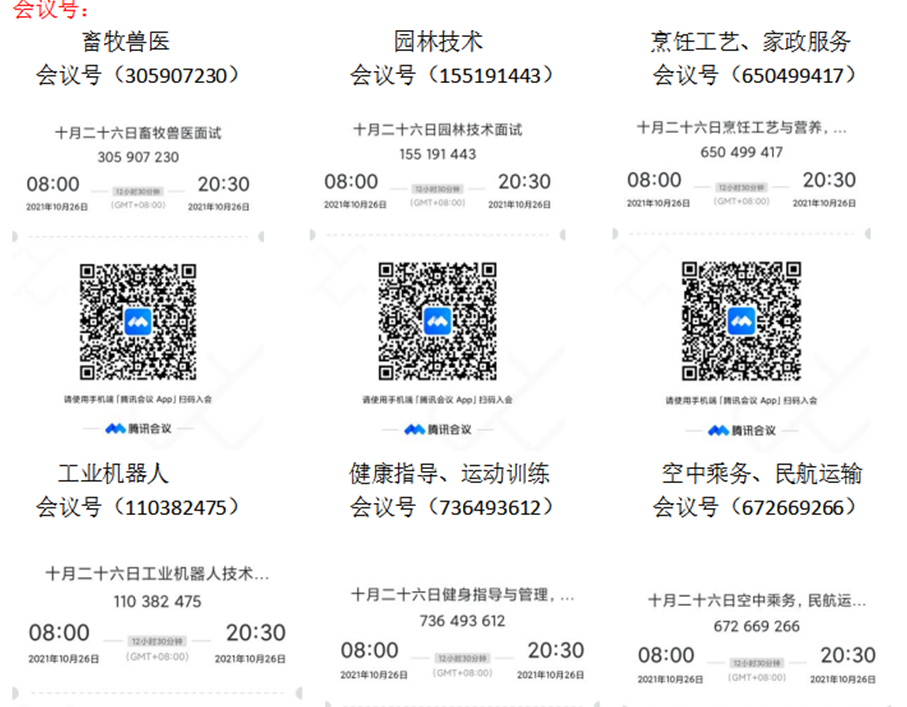The image size is (907, 707).
Task: Click the 腾讯会议 logo below 畜牧兽医 QR code
Action: tap(138, 429)
